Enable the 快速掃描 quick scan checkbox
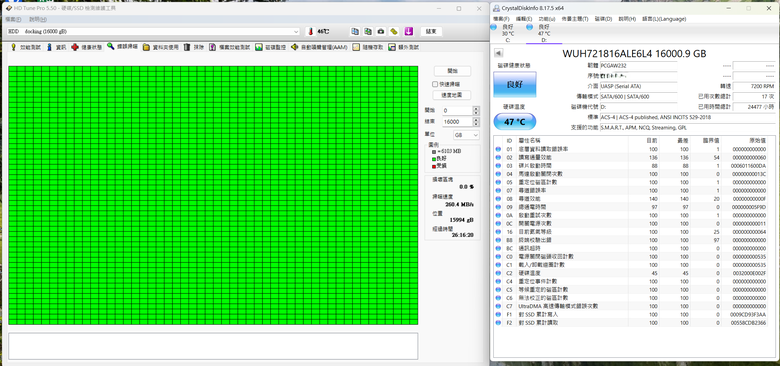This screenshot has height=366, width=780. coord(435,84)
